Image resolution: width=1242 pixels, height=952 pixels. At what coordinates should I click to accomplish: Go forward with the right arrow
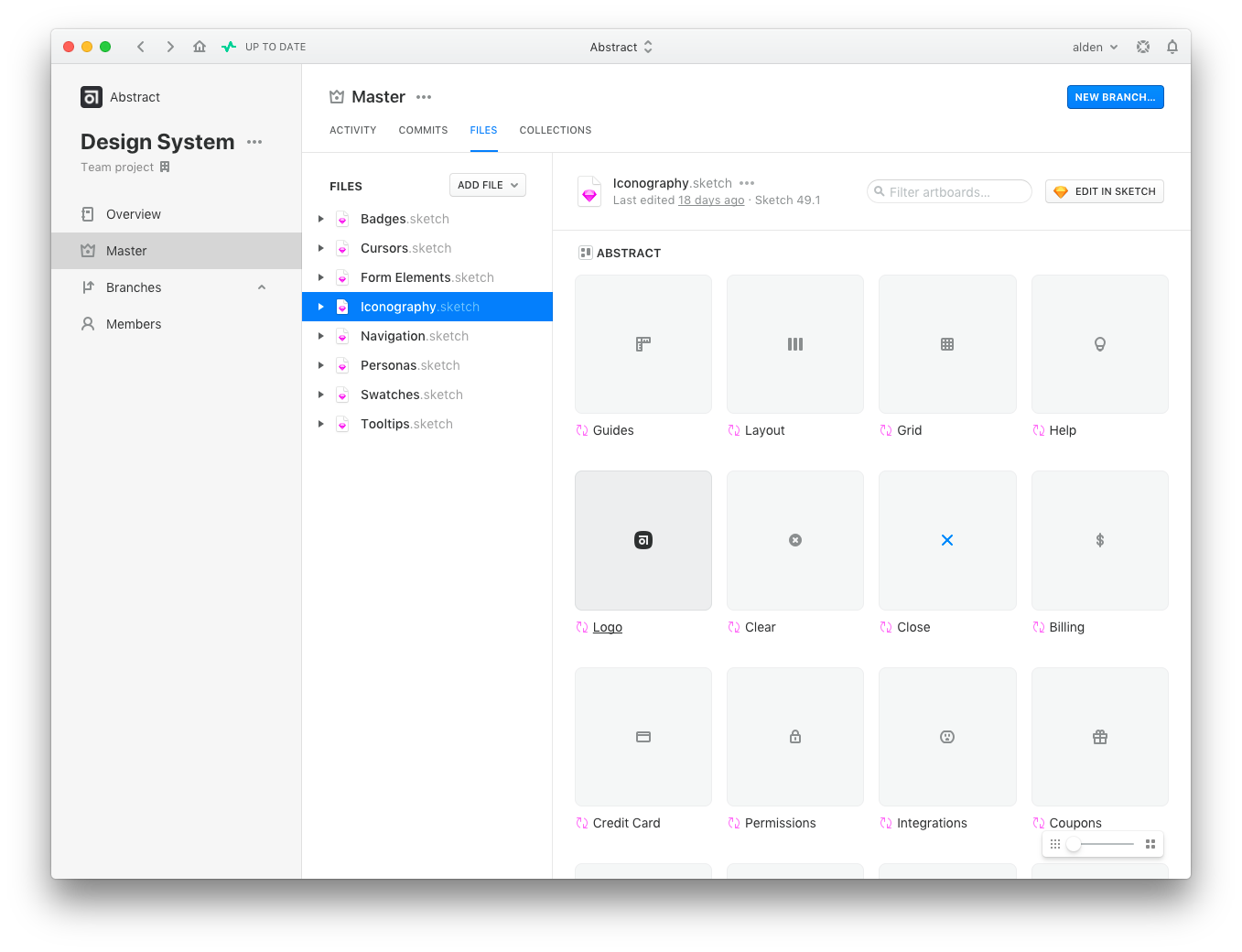point(170,47)
